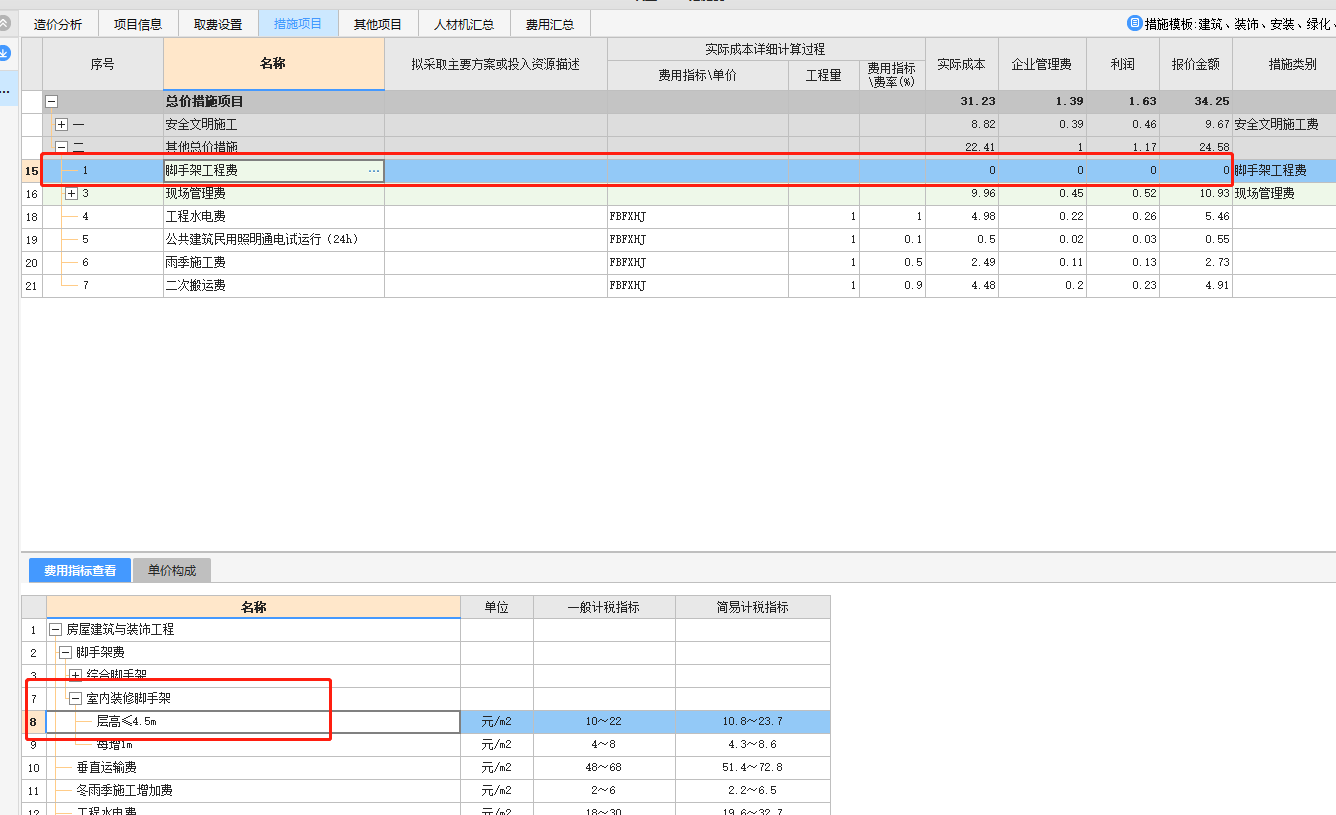Open the 其他项目 tab
1336x815 pixels.
click(378, 24)
